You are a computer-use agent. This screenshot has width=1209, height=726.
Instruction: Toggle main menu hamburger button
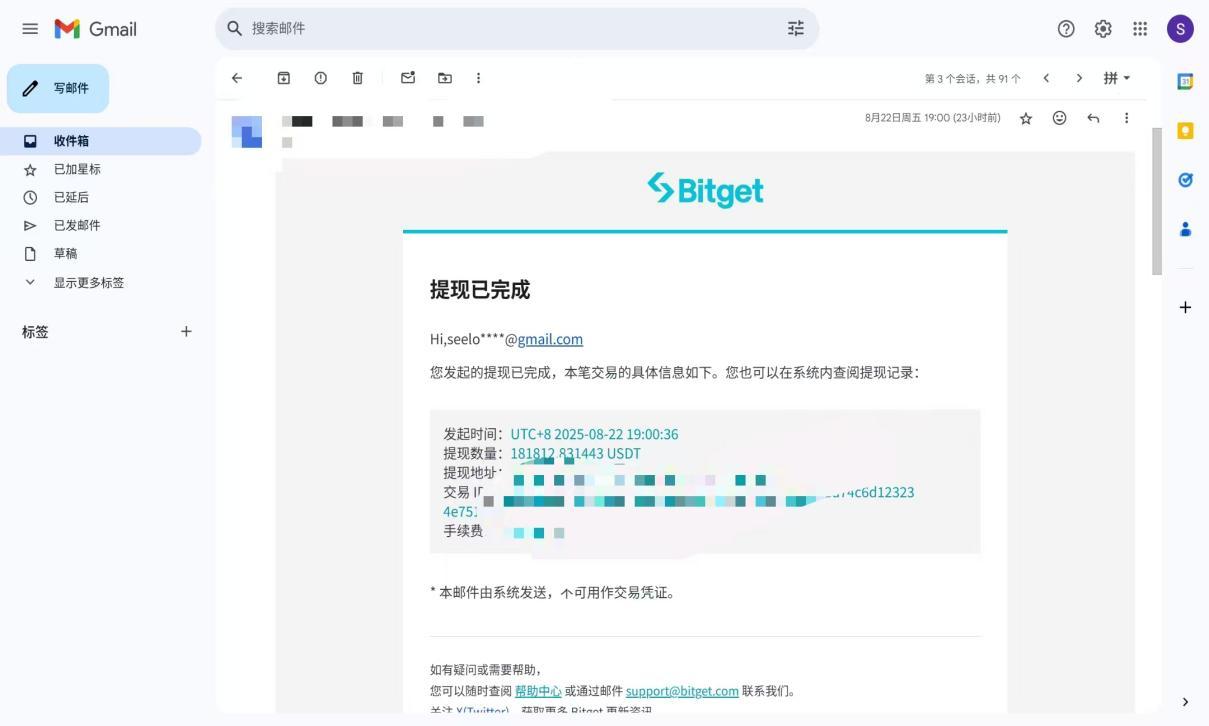(x=30, y=29)
